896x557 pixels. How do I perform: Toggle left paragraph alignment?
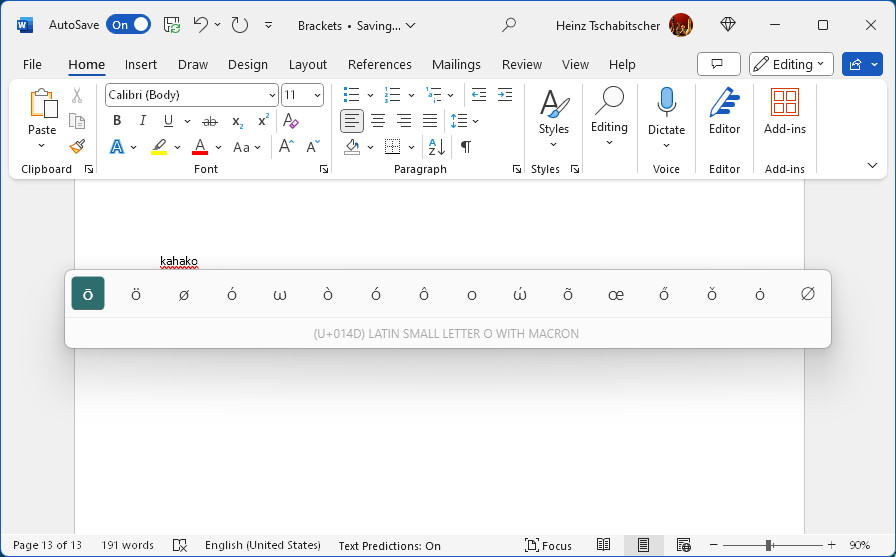(351, 121)
